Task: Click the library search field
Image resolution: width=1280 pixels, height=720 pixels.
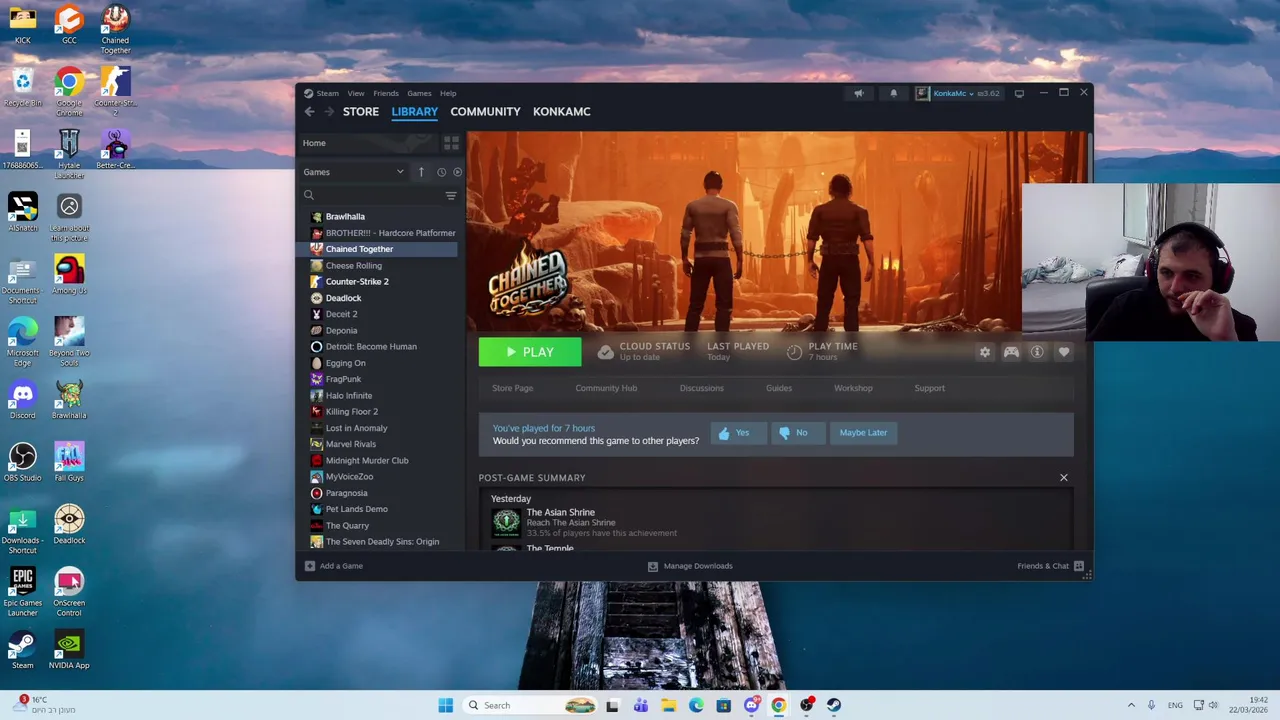Action: (x=370, y=196)
